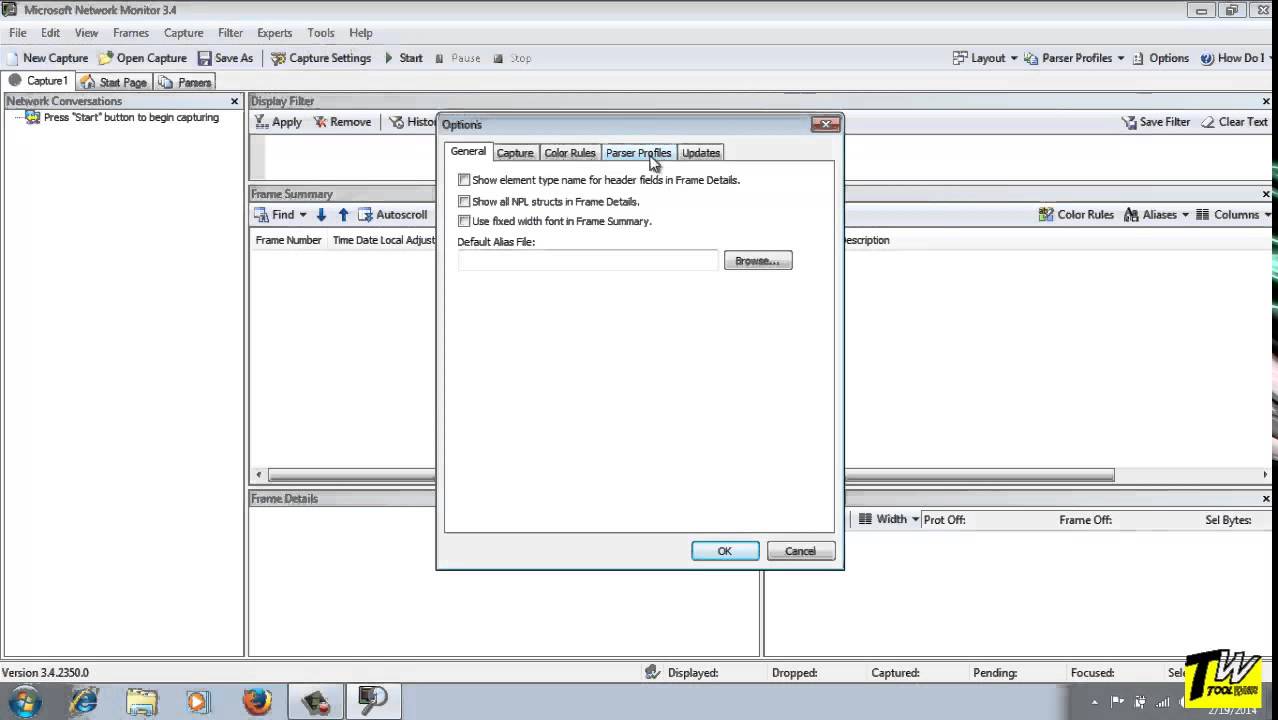Open Windows Media Player from taskbar
This screenshot has width=1278, height=720.
pos(199,702)
